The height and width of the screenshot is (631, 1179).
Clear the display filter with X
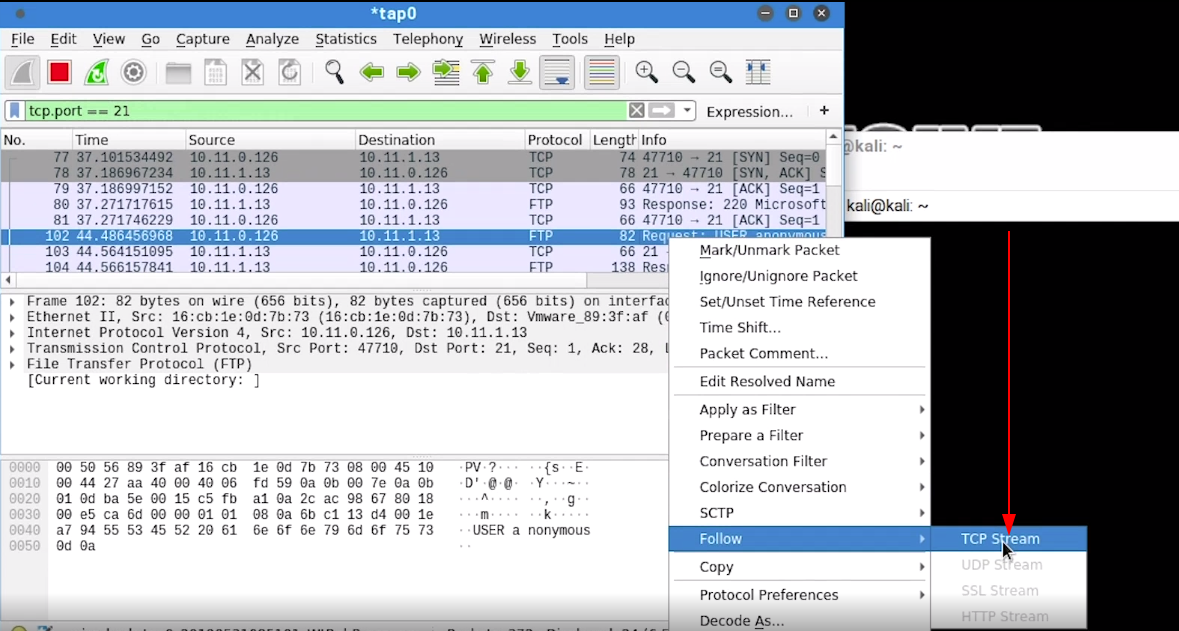coord(637,111)
